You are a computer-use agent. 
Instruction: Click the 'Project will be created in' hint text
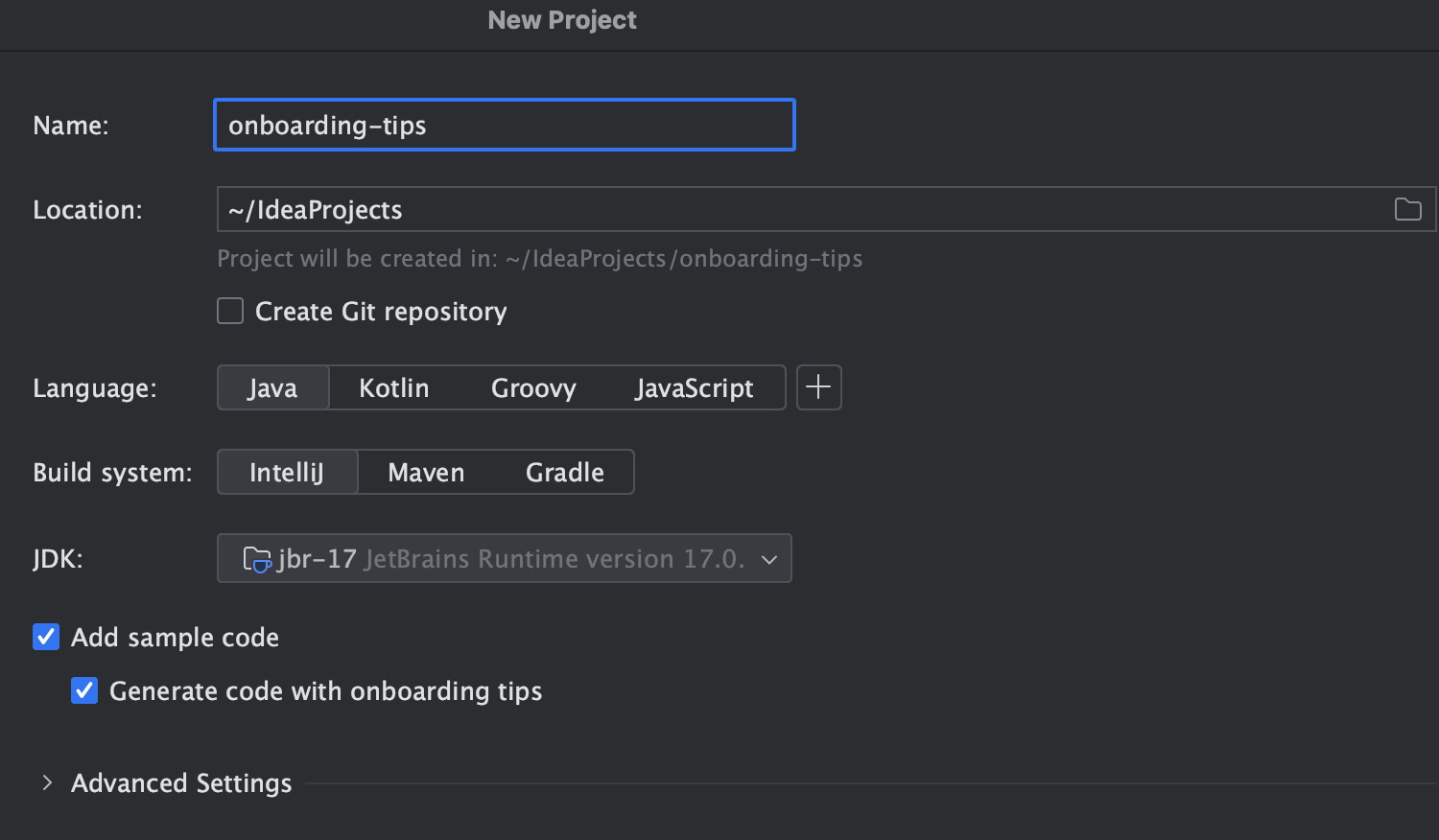[539, 259]
